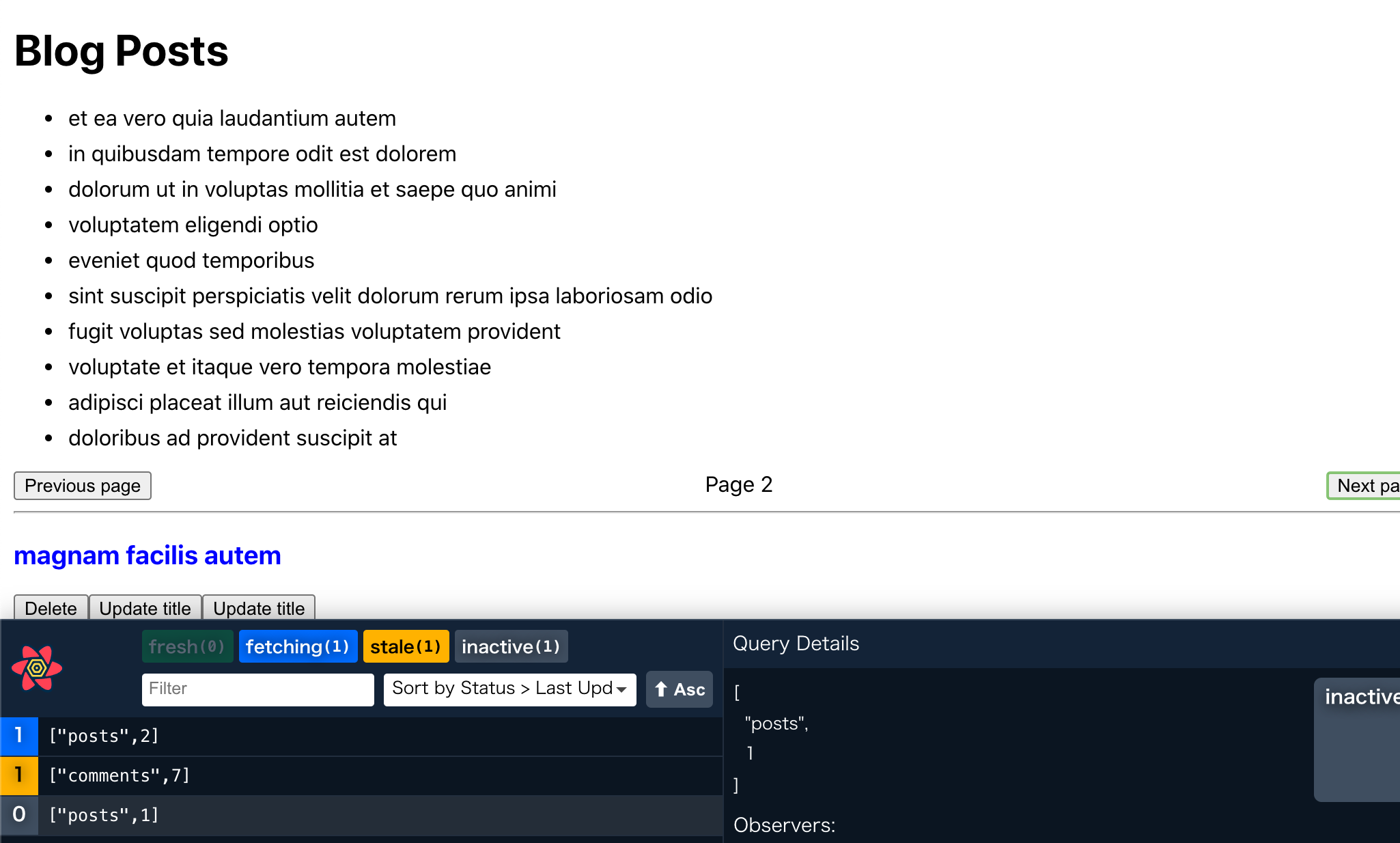This screenshot has height=843, width=1400.
Task: Click the React Query flower logo
Action: click(37, 667)
